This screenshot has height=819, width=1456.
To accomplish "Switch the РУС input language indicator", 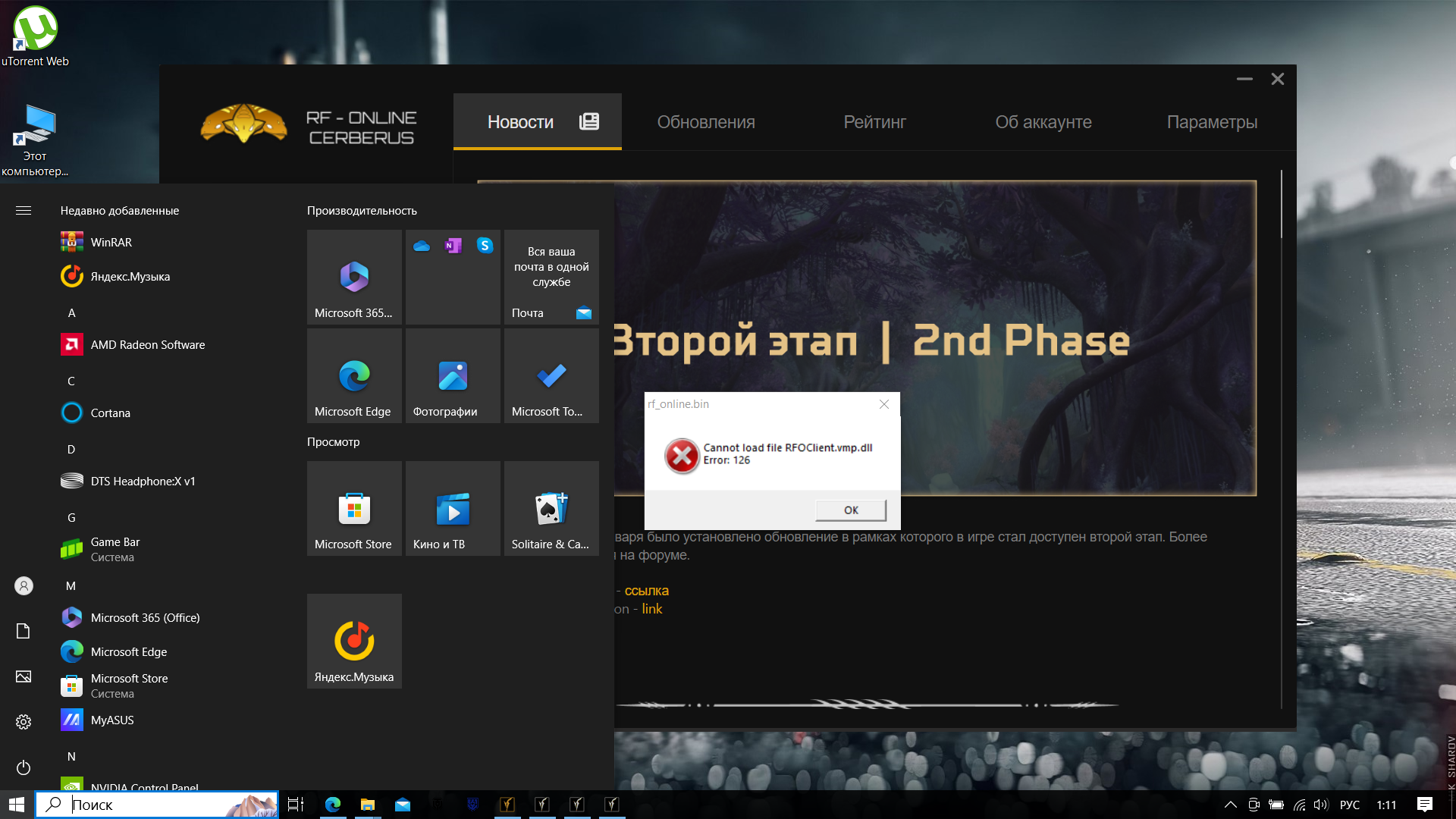I will coord(1350,805).
